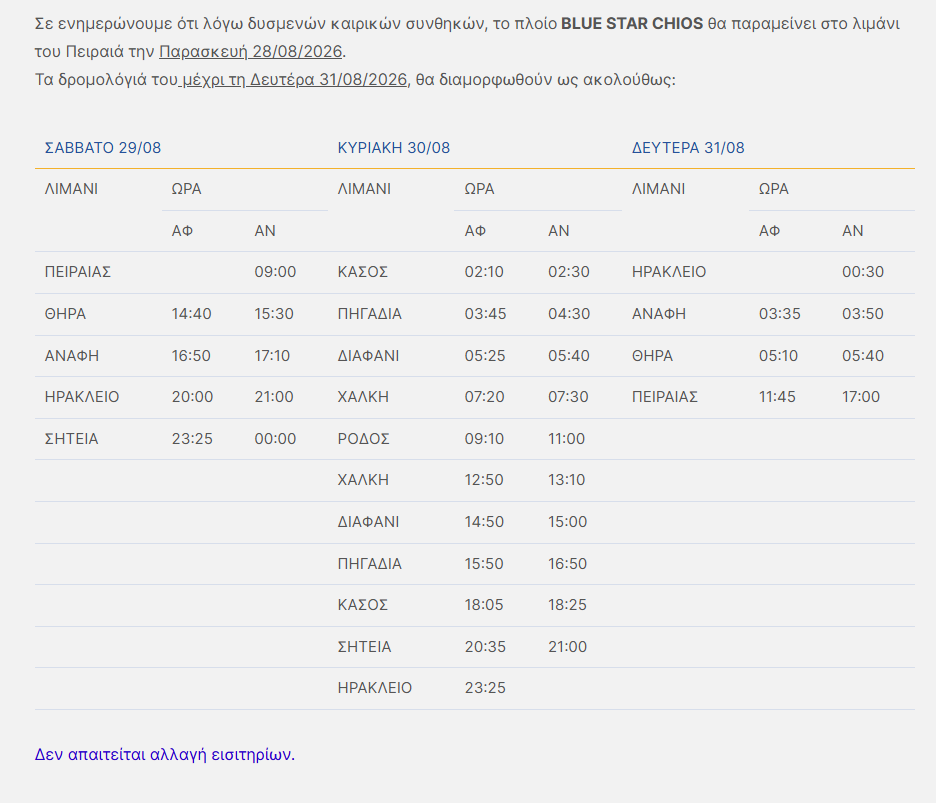Click the 05:40 time in the Monday ΘΗΡΑ row

point(863,356)
